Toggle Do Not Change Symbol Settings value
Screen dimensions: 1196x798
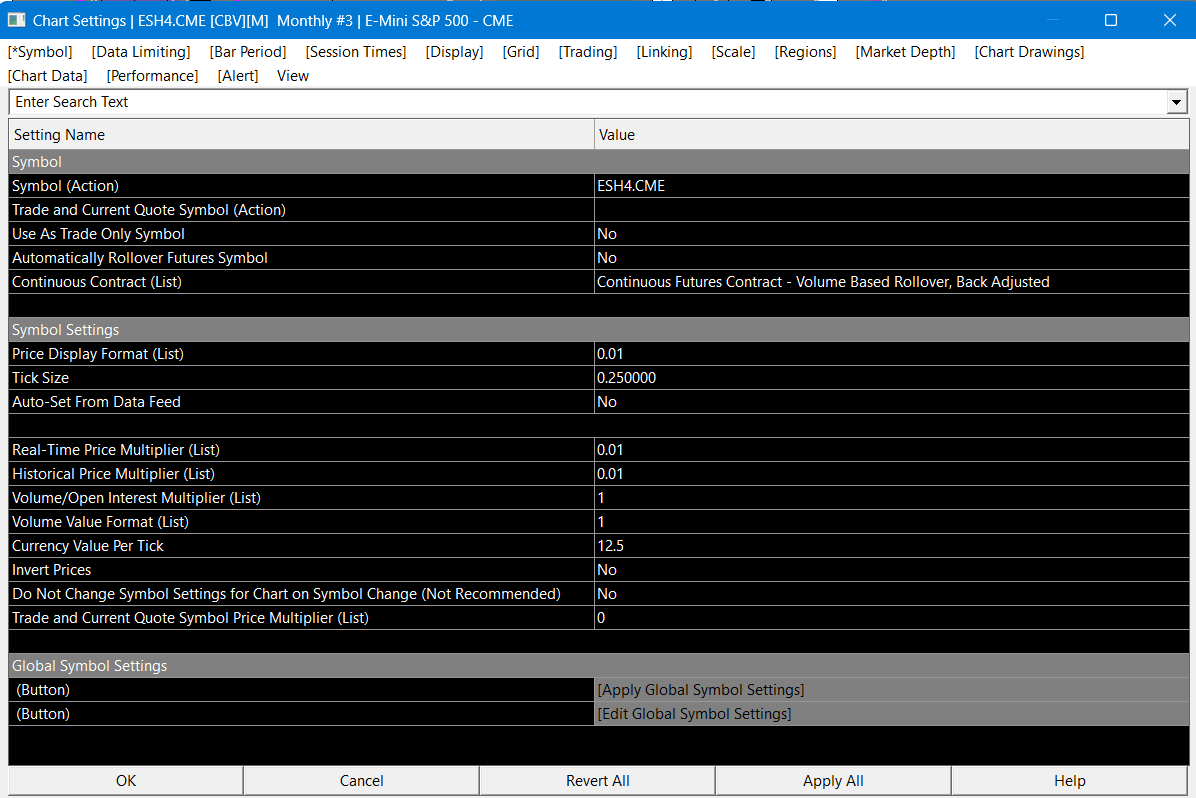point(891,594)
